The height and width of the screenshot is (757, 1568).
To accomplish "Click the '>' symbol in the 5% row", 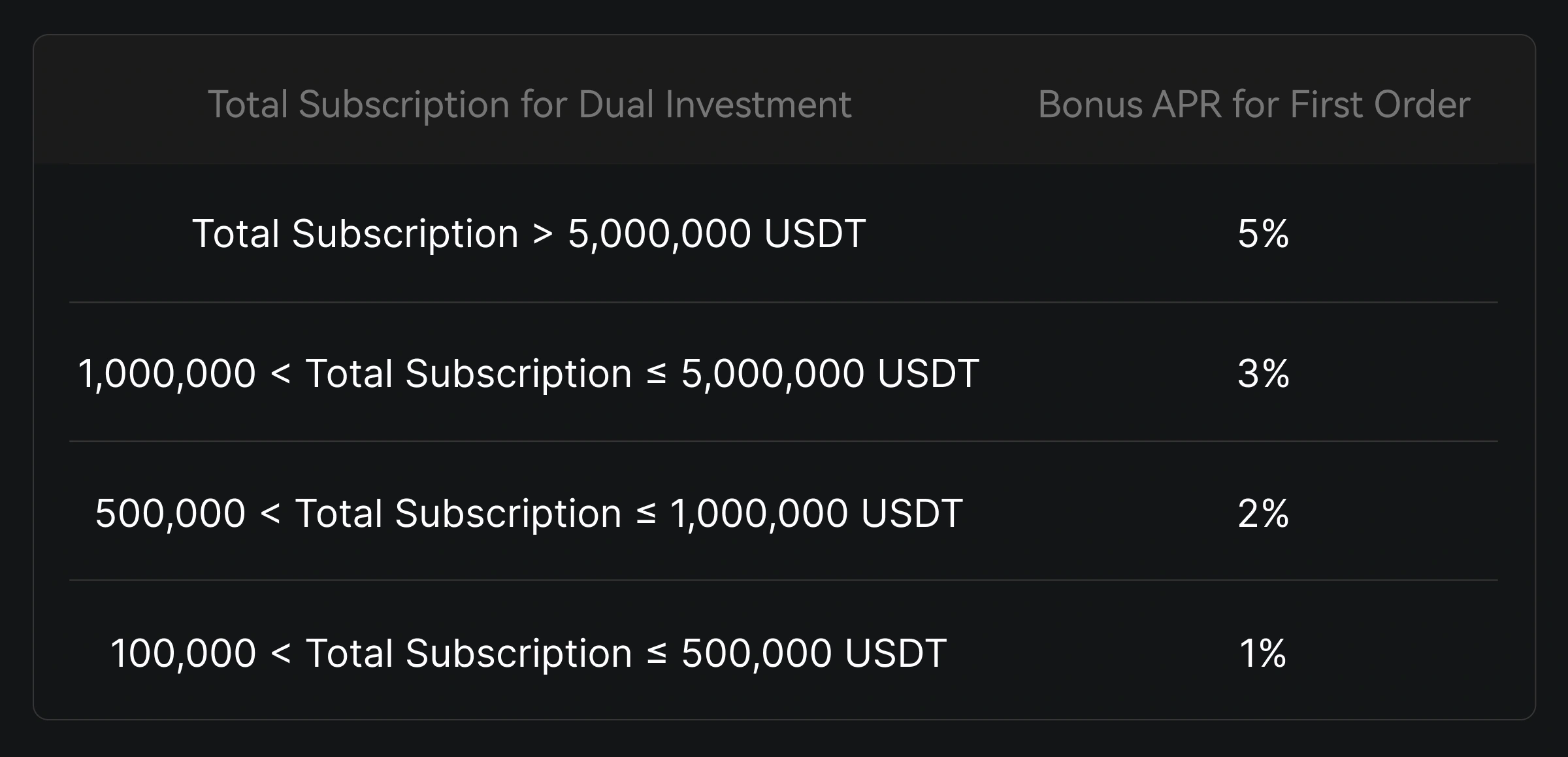I will tap(543, 234).
